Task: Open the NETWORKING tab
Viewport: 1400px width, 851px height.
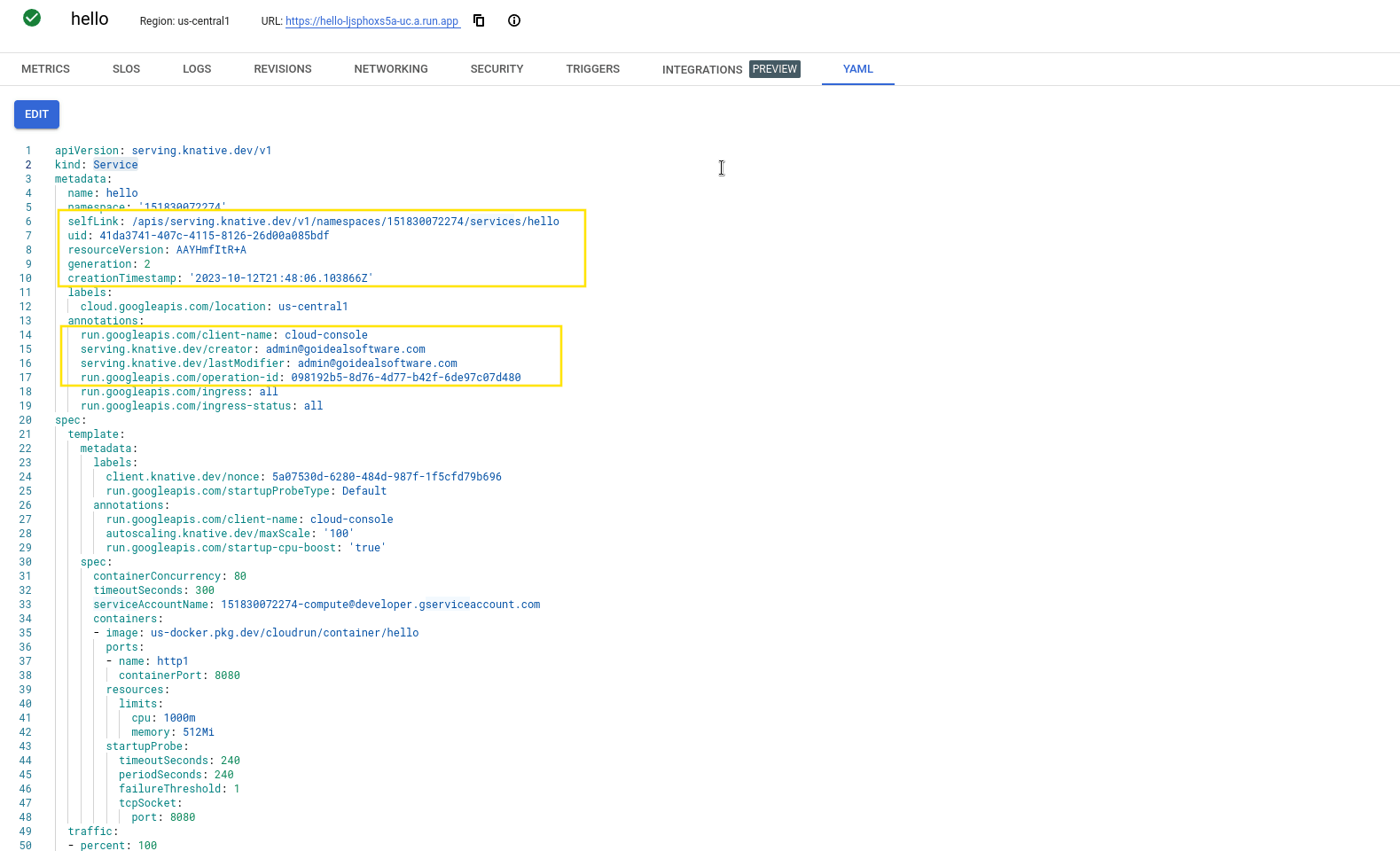Action: pyautogui.click(x=391, y=69)
